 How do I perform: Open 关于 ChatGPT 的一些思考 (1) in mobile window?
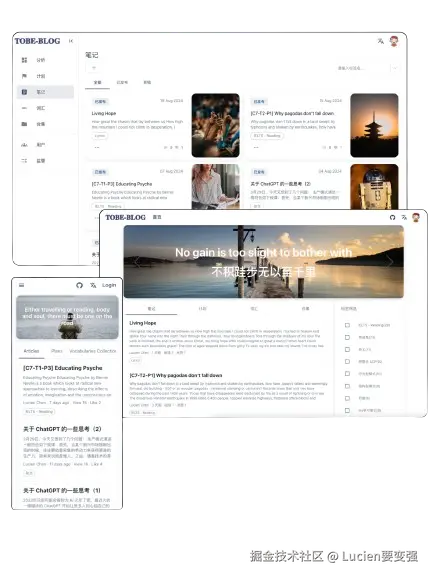(62, 491)
